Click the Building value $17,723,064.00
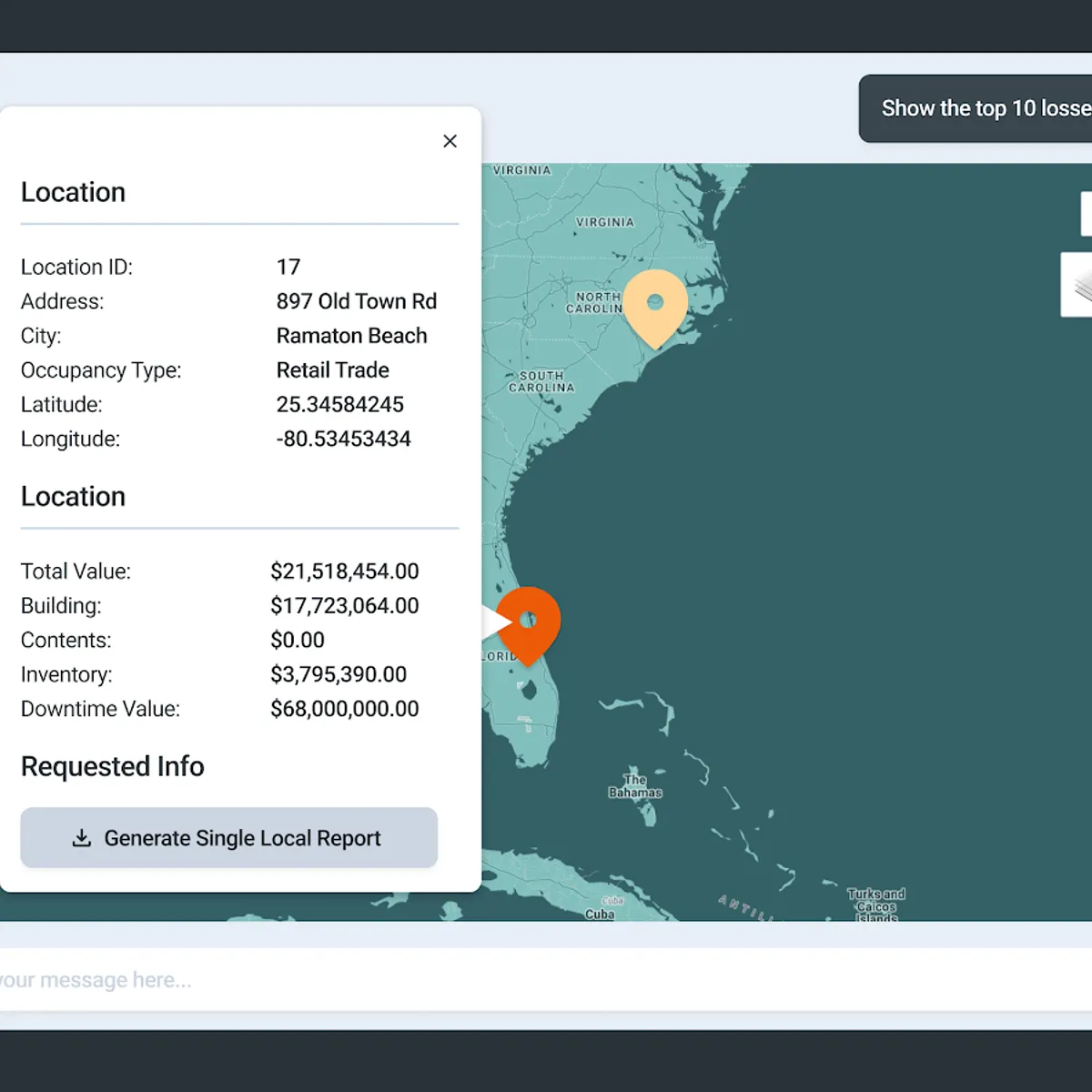The image size is (1092, 1092). [345, 606]
